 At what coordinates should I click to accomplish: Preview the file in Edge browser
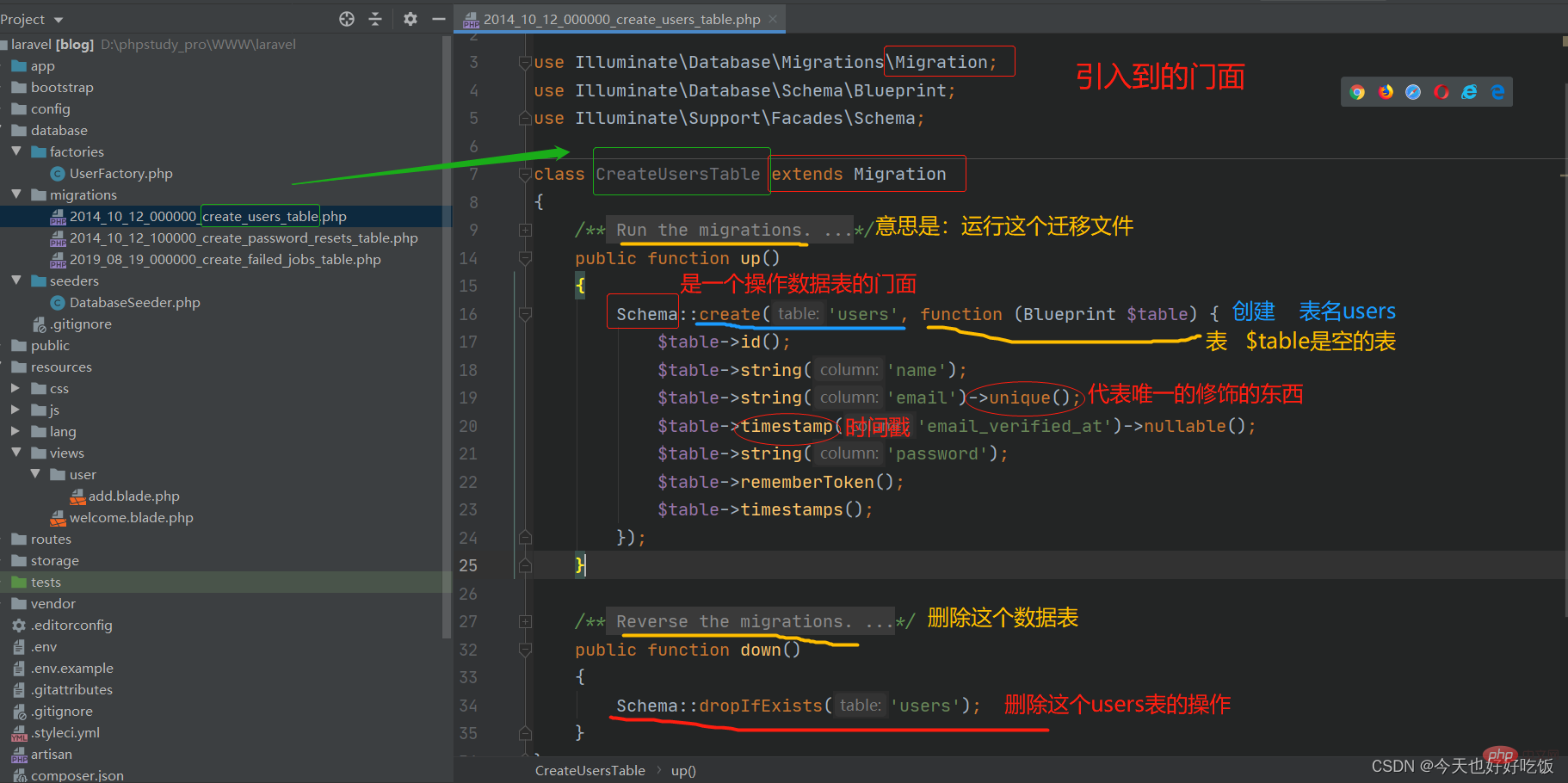click(1497, 92)
